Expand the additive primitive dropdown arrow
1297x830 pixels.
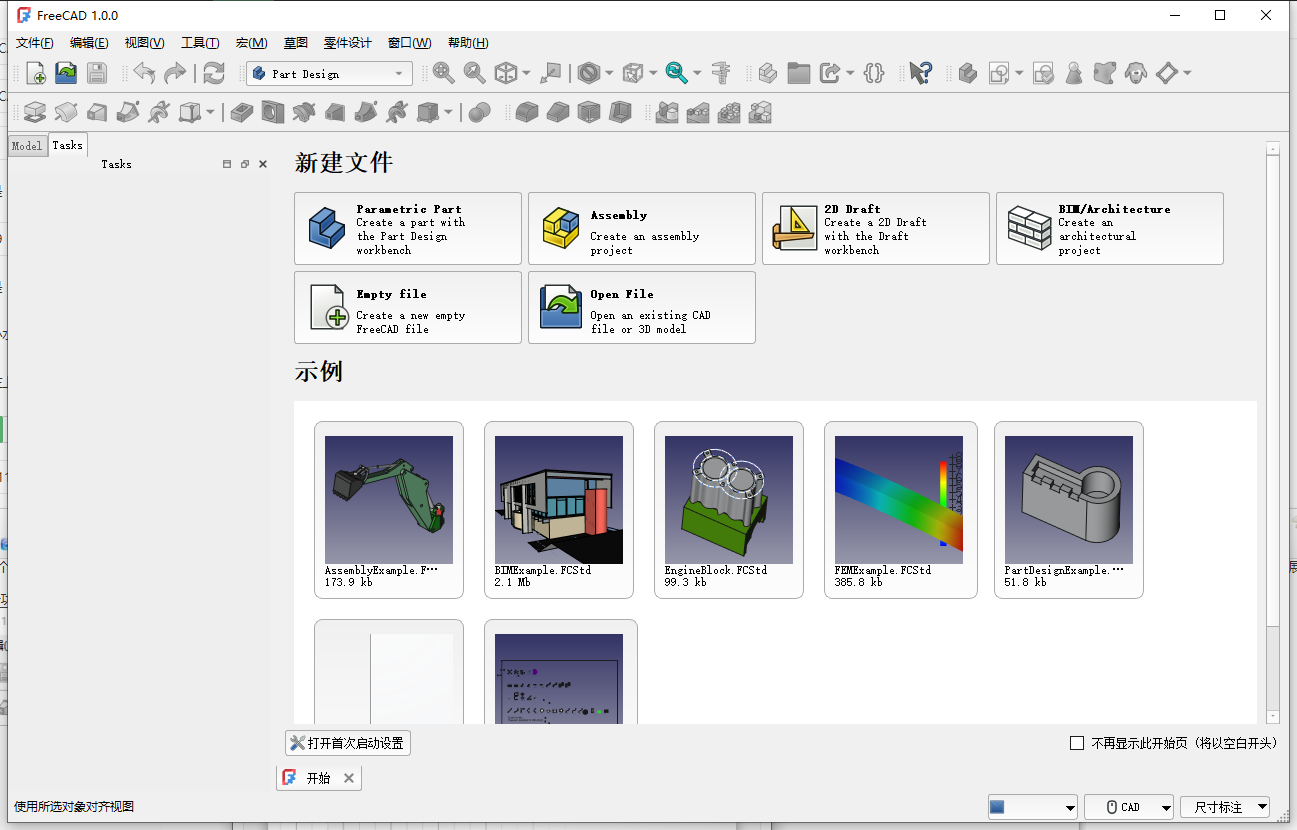tap(210, 112)
